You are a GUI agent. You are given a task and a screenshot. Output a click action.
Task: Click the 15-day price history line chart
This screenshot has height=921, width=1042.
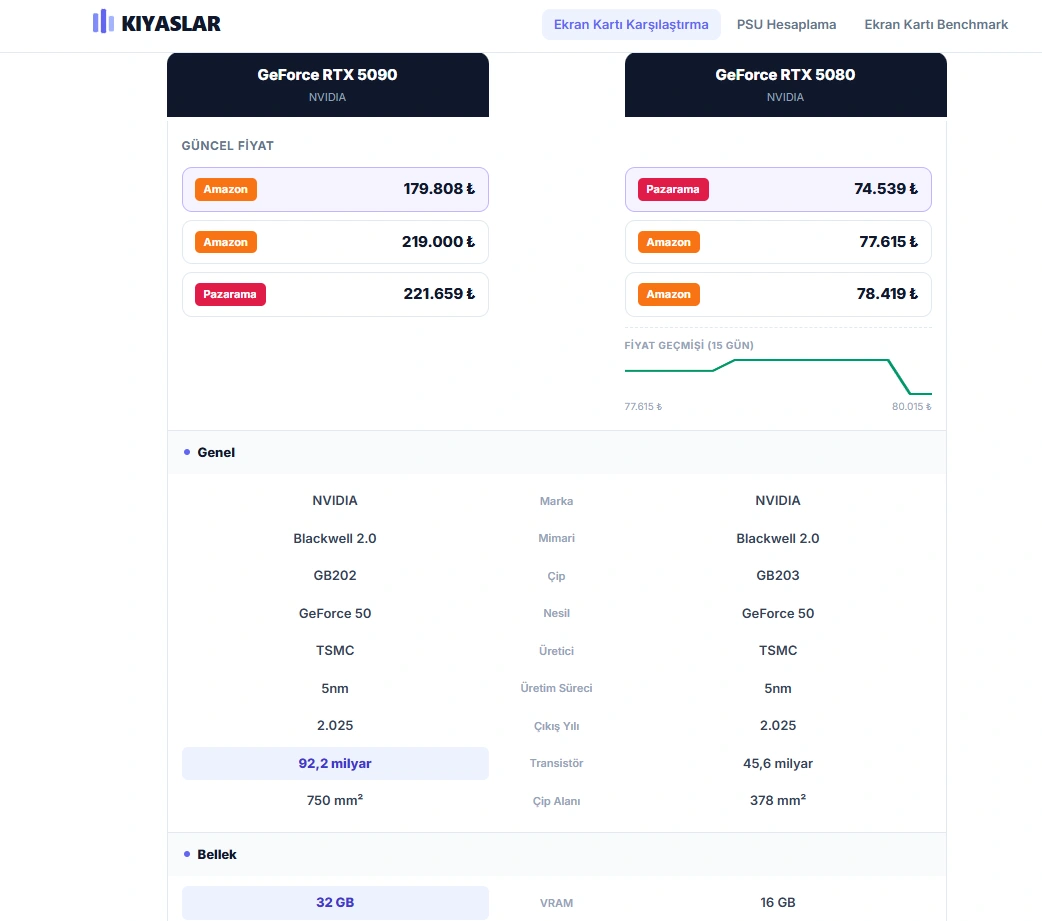click(778, 377)
